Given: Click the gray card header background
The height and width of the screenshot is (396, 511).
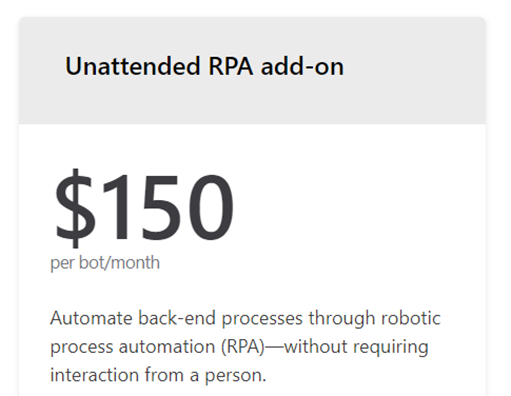Looking at the screenshot, I should (x=252, y=70).
